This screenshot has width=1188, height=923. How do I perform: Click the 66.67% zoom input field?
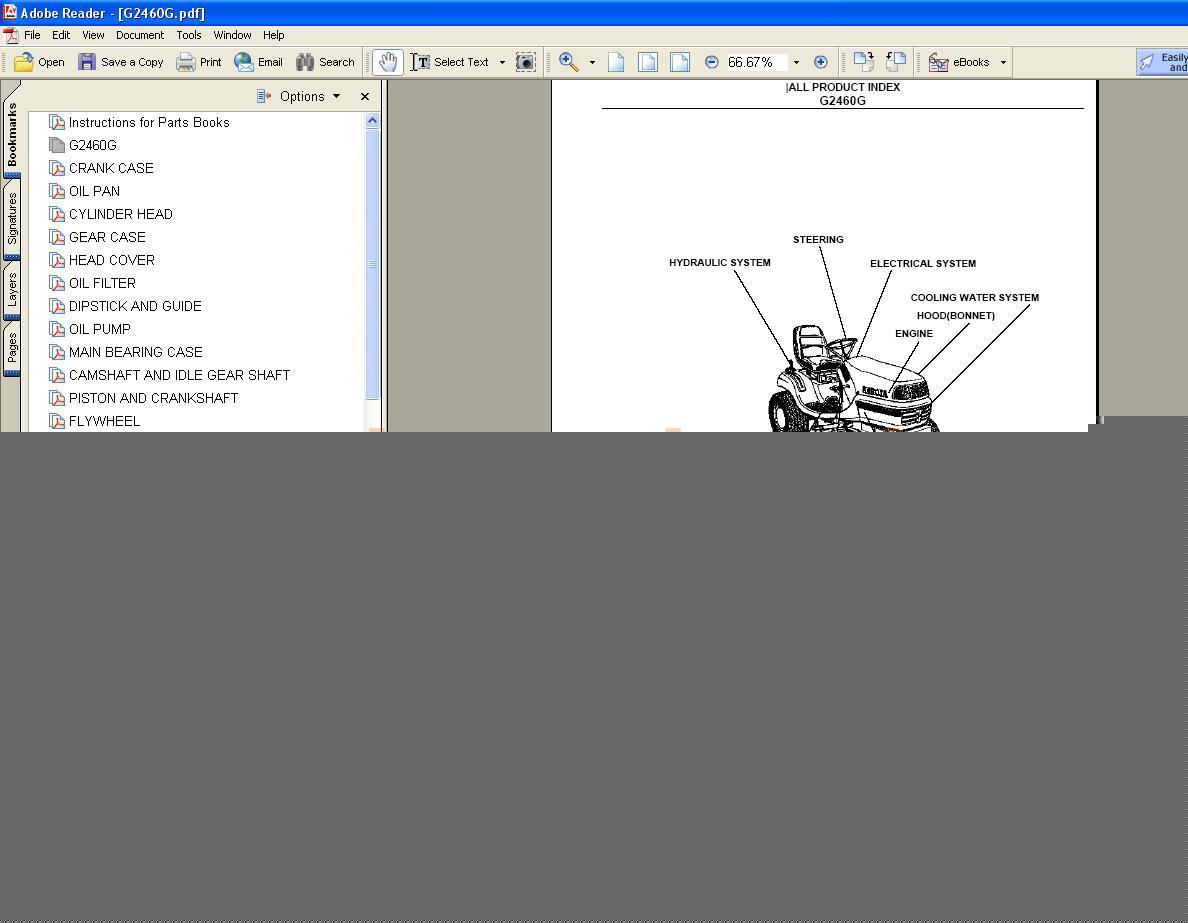[756, 62]
